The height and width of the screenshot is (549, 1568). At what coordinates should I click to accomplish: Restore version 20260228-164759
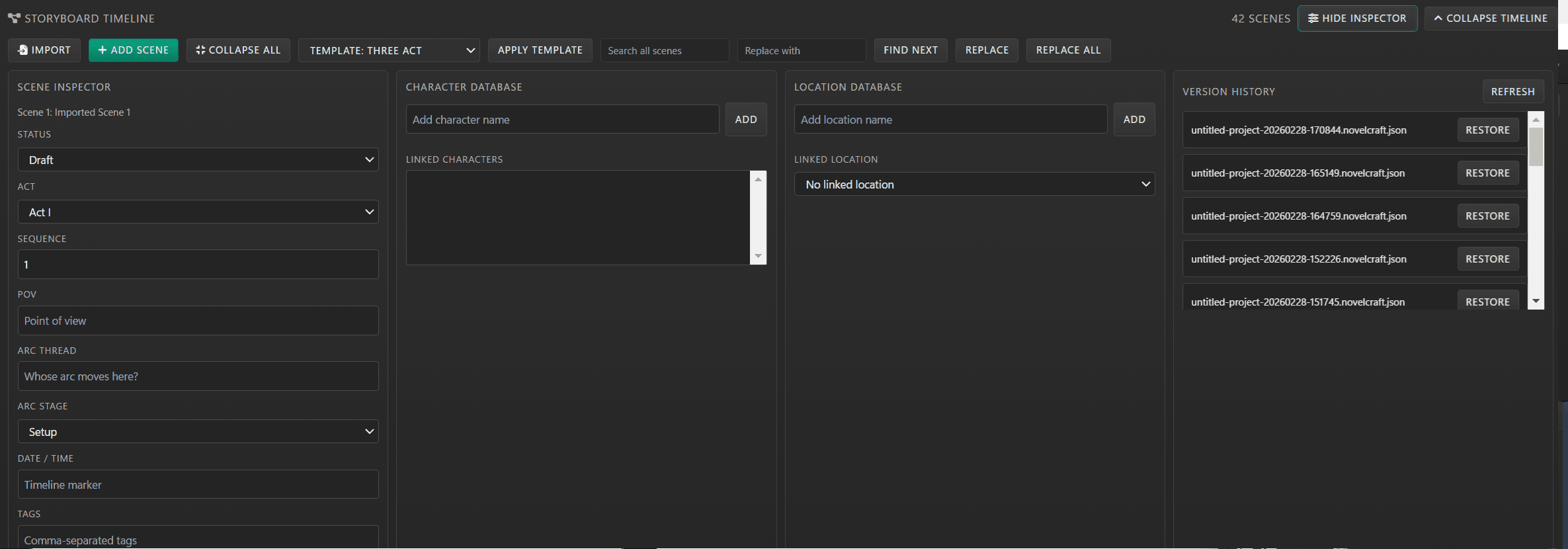pyautogui.click(x=1488, y=216)
